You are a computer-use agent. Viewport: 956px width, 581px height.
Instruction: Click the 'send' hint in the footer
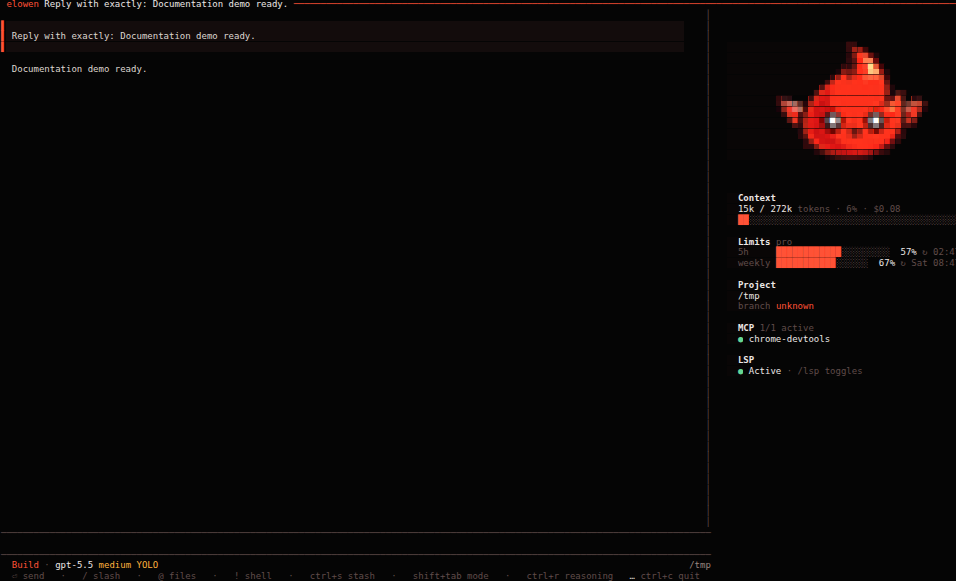(34, 576)
